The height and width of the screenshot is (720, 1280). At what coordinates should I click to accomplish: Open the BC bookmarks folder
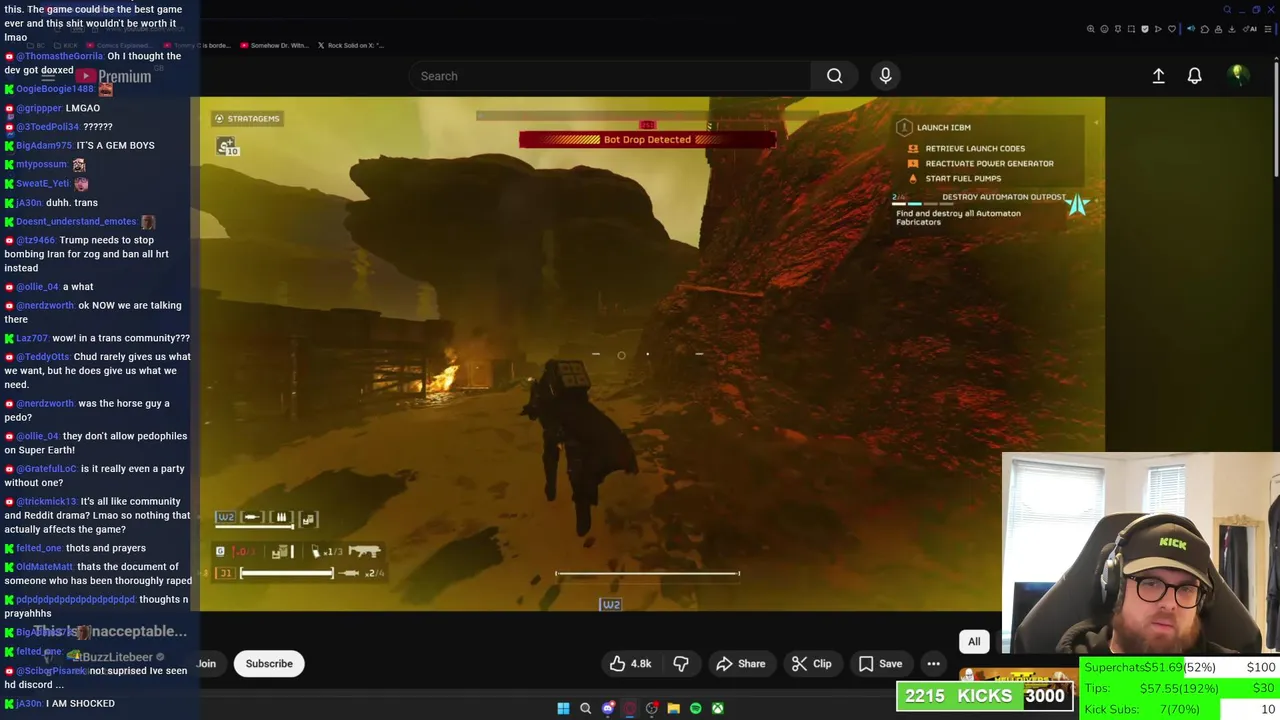coord(36,45)
